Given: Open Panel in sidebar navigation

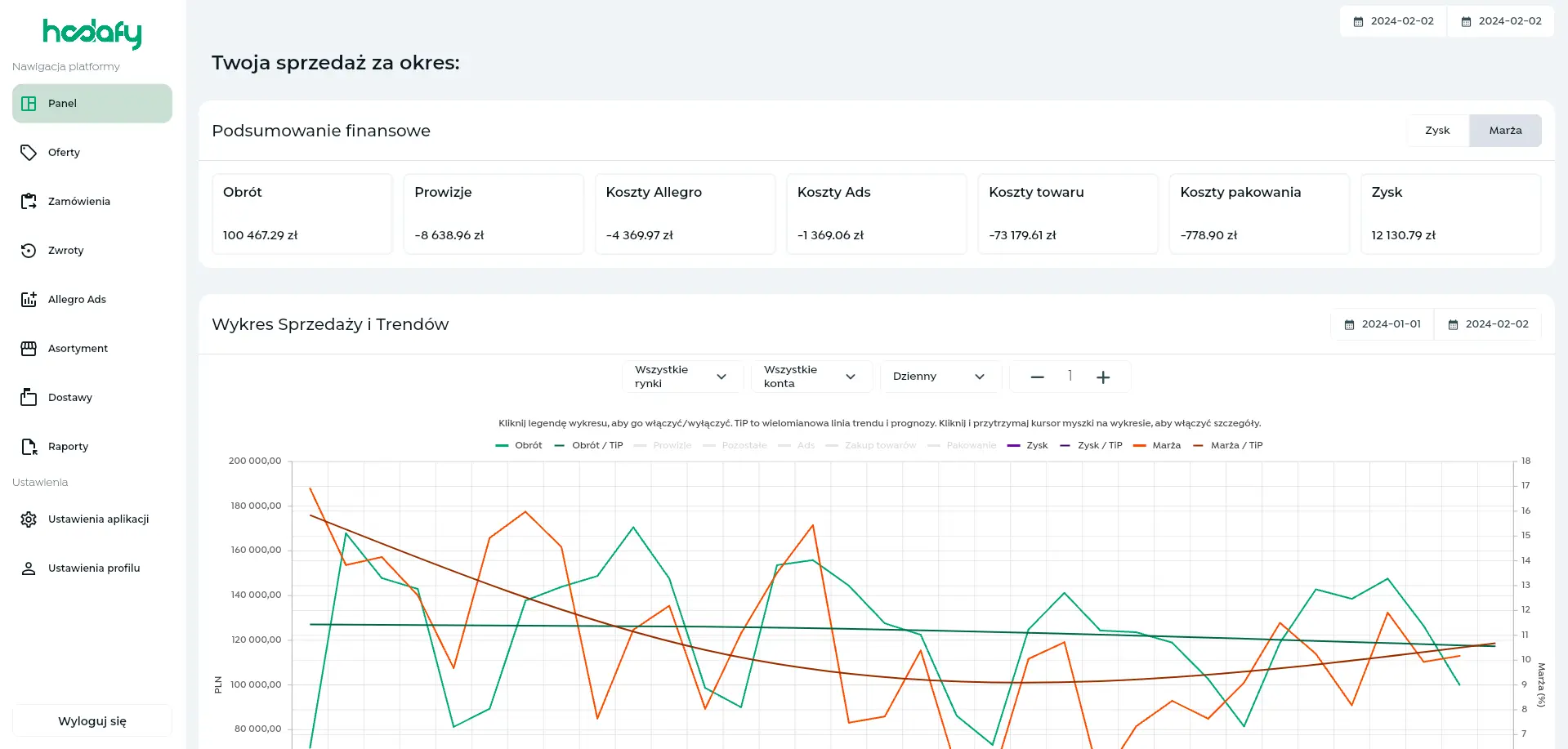Looking at the screenshot, I should [92, 104].
